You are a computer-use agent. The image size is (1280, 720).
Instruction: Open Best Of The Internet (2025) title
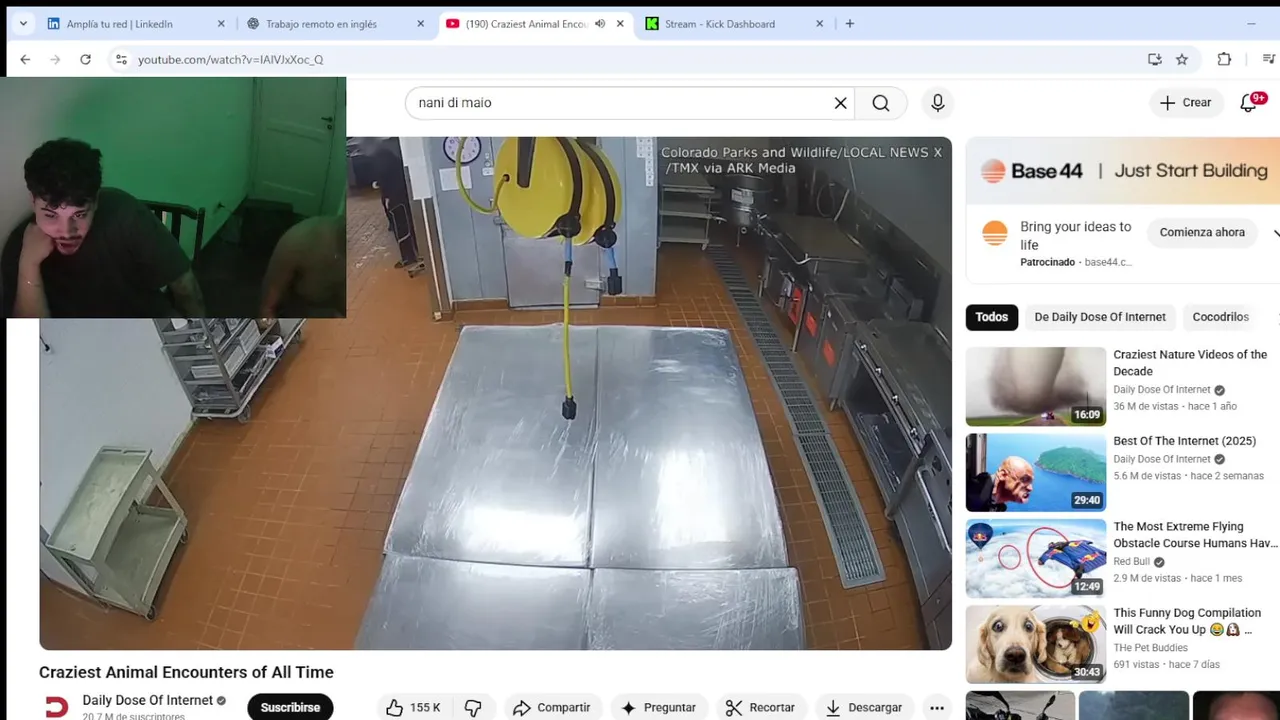(x=1184, y=441)
